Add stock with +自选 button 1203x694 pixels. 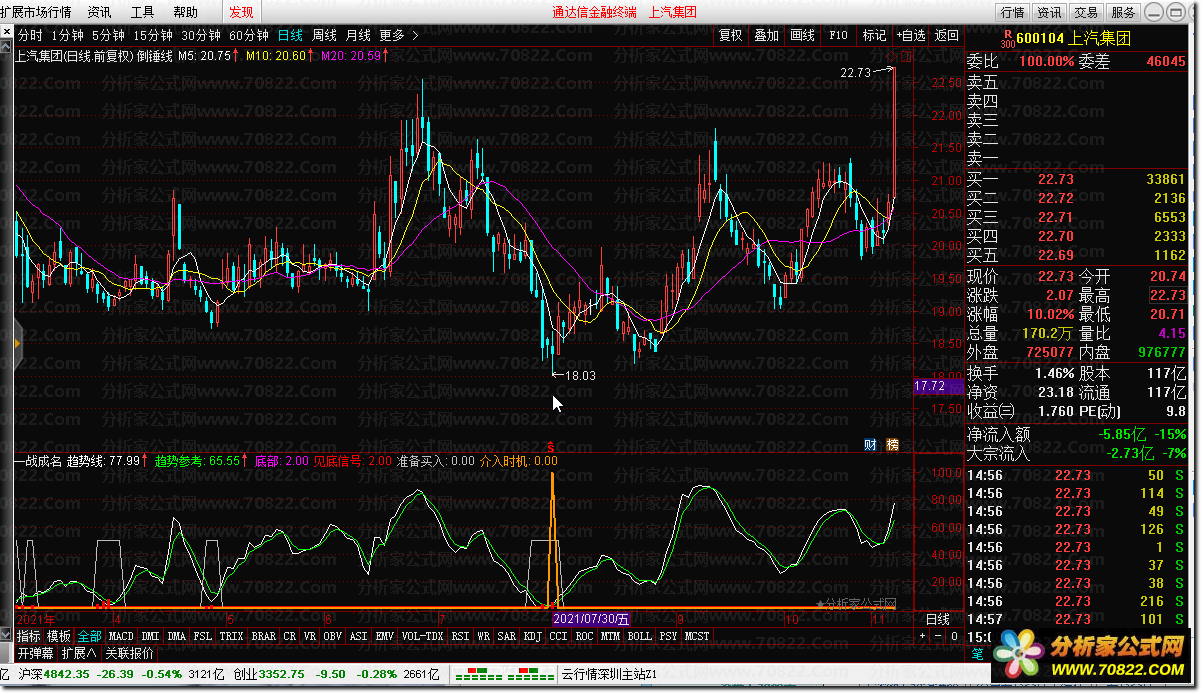pyautogui.click(x=910, y=35)
